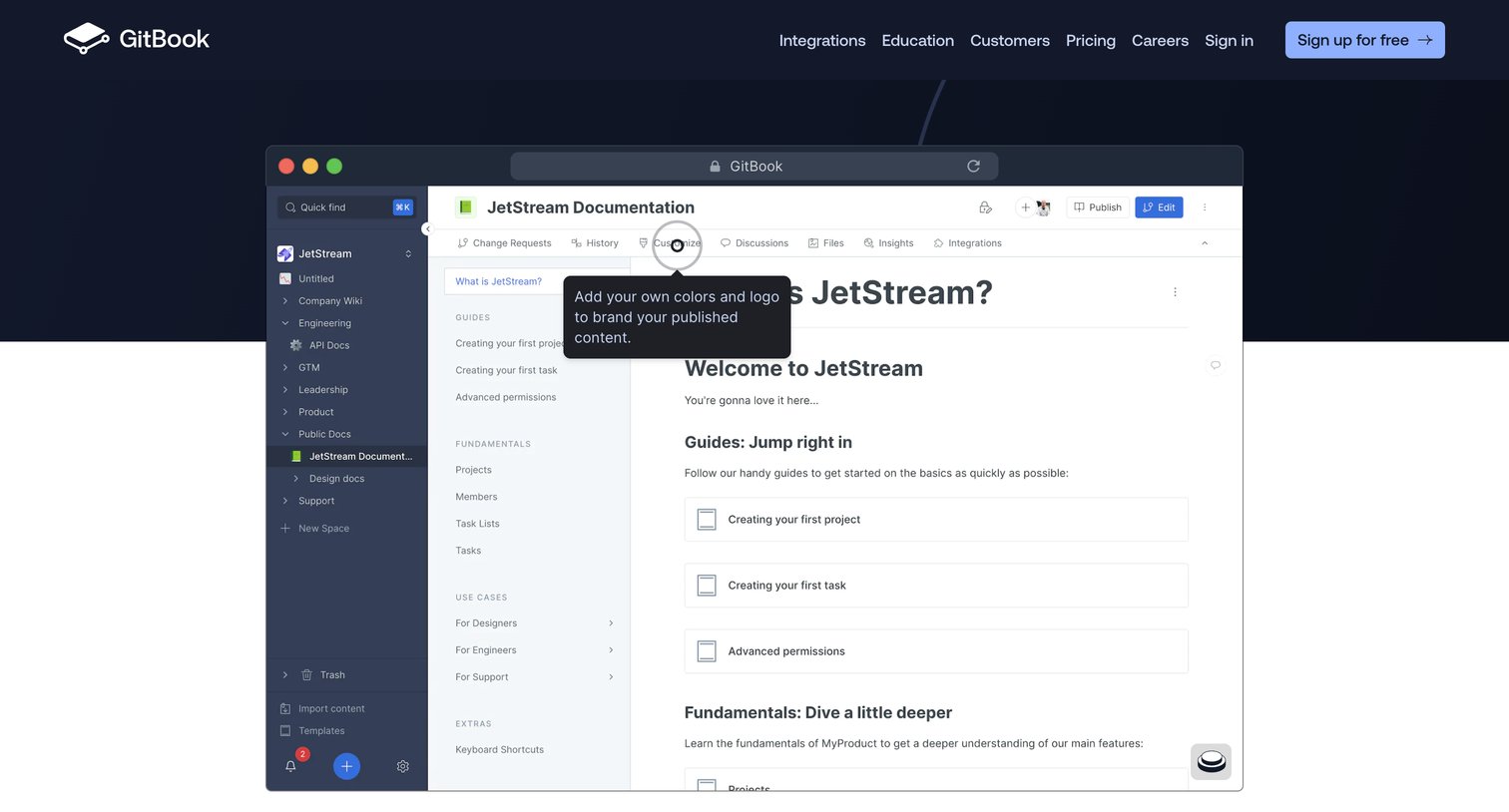The height and width of the screenshot is (812, 1509).
Task: Select the What is JetStream? page
Action: click(x=499, y=281)
